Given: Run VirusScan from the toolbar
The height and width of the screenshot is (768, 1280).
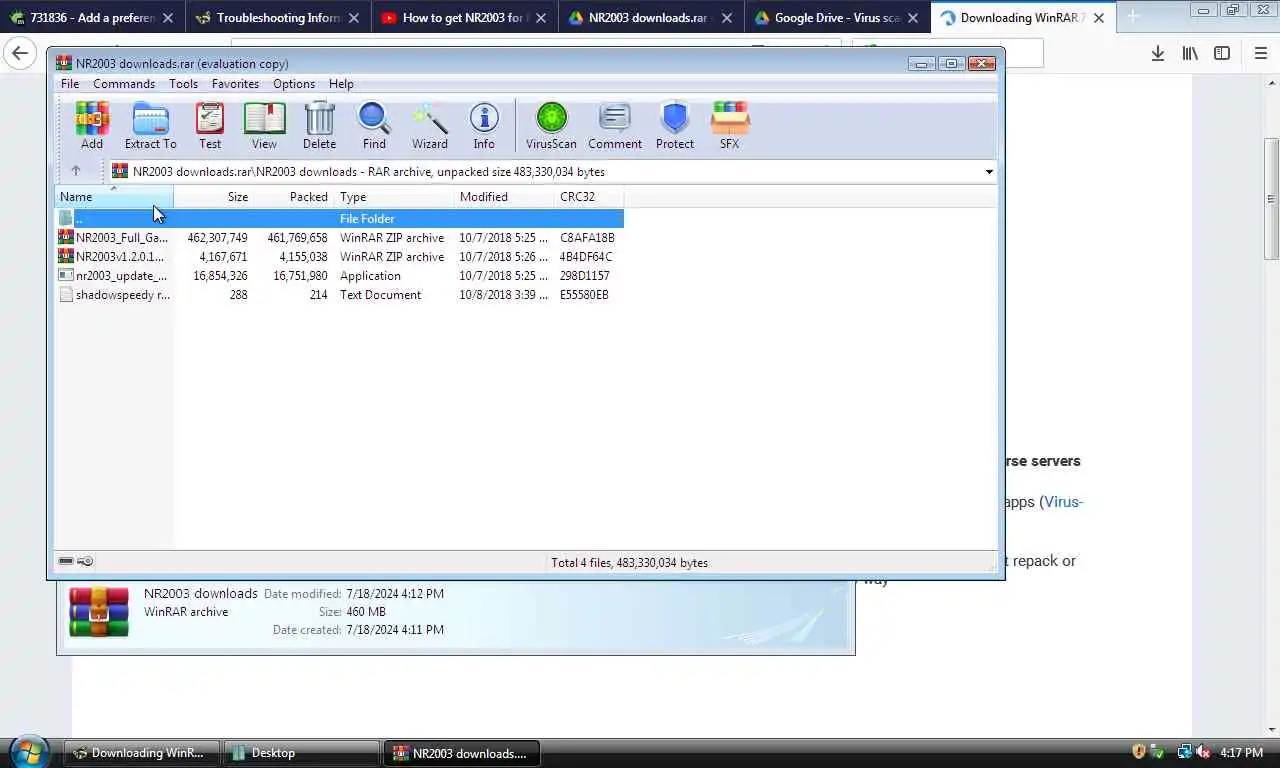Looking at the screenshot, I should [x=551, y=126].
